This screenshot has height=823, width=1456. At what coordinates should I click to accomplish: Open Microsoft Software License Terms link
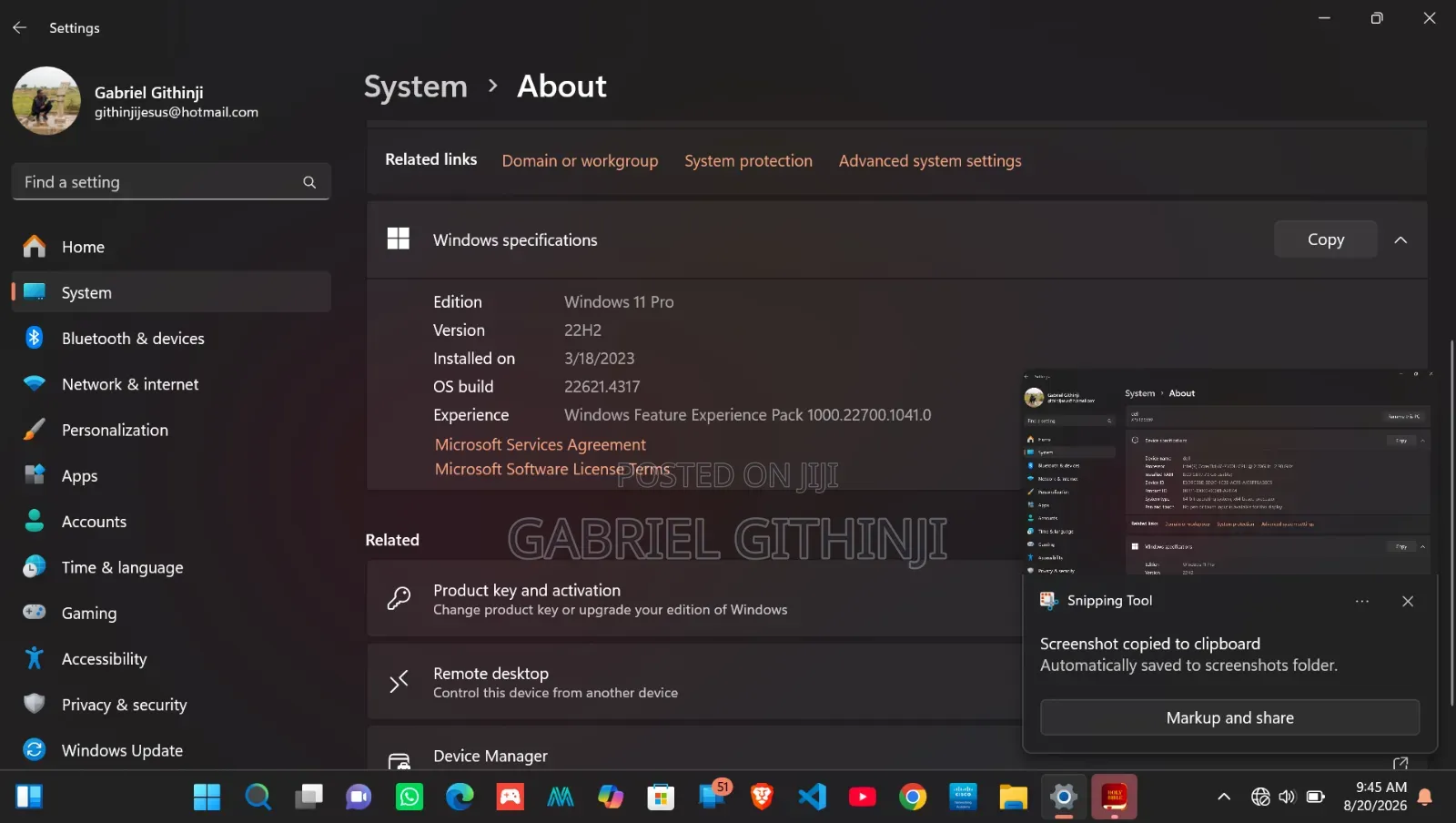[x=551, y=469]
